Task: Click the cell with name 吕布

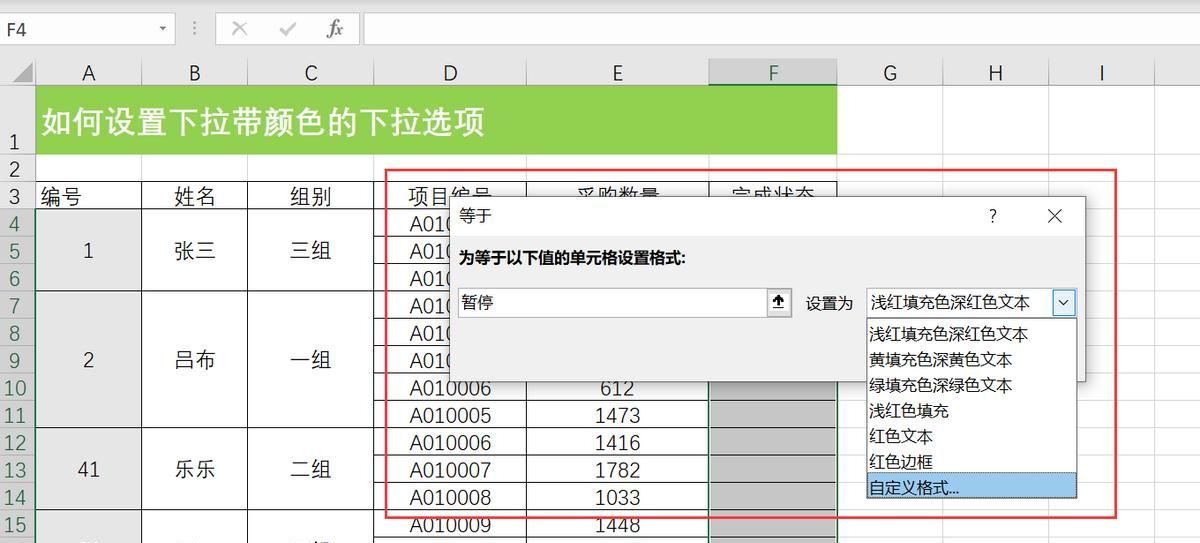Action: tap(195, 360)
